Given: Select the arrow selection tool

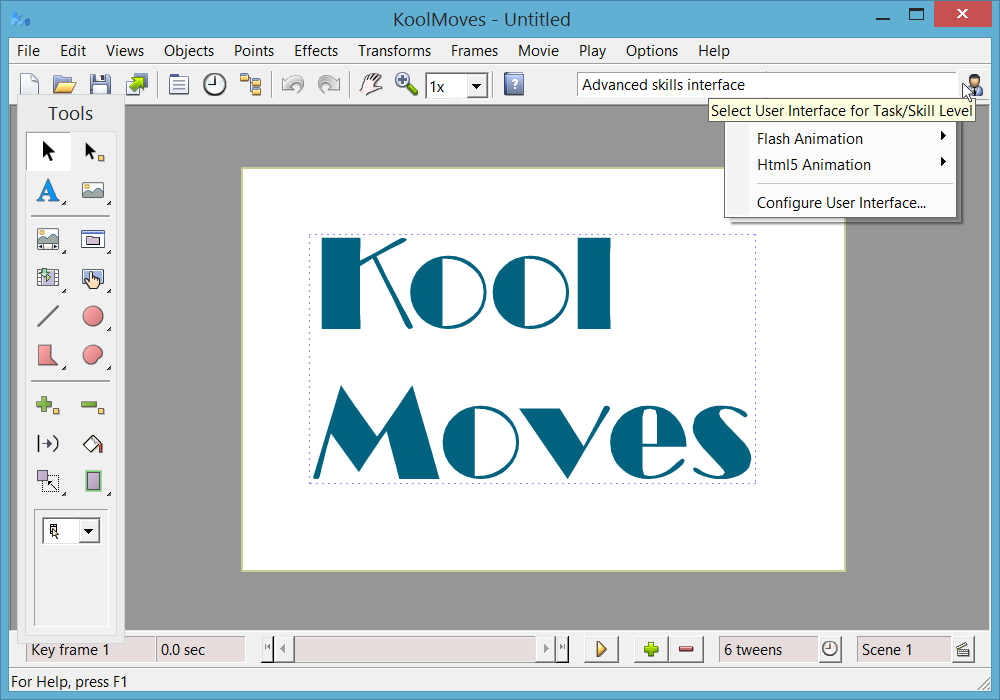Looking at the screenshot, I should tap(48, 152).
